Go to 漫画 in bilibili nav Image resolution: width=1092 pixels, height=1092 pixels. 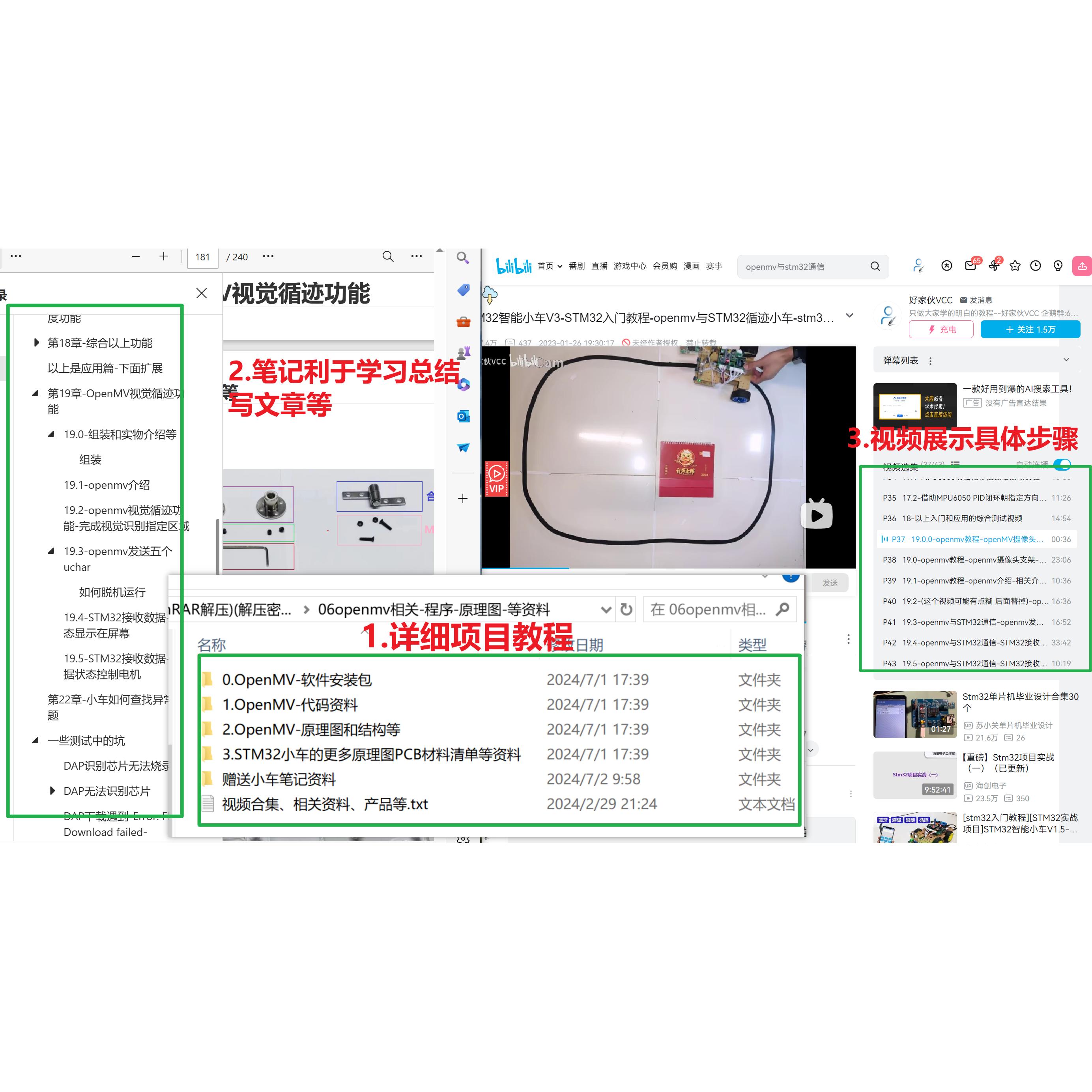pos(691,266)
